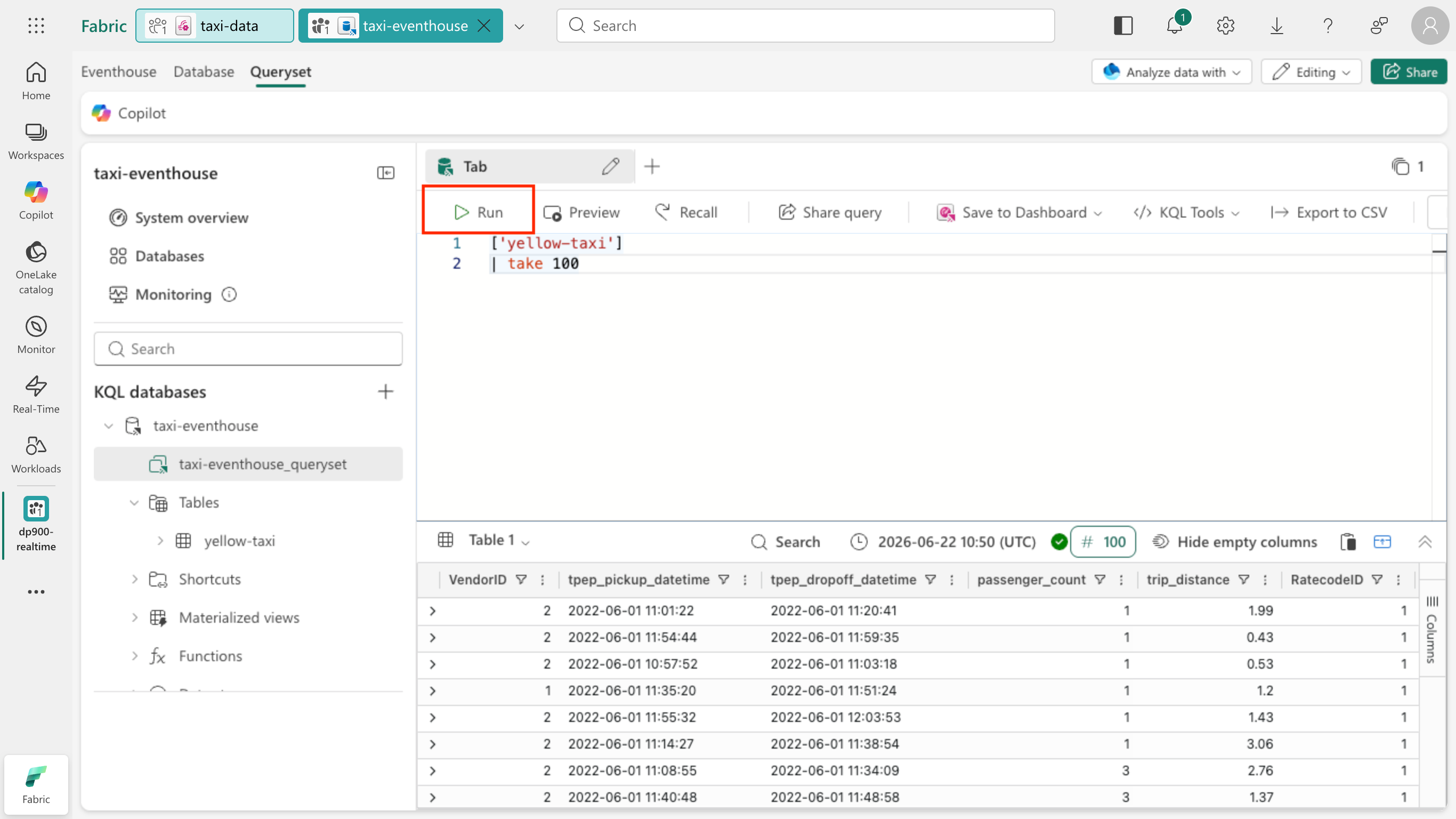1456x819 pixels.
Task: Export results to CSV
Action: [x=1329, y=213]
